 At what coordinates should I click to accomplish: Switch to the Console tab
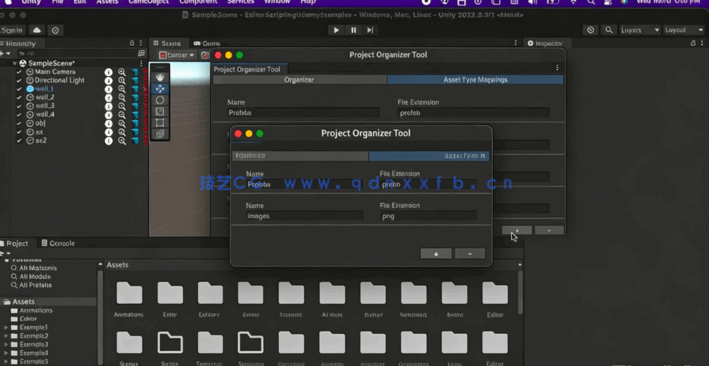58,243
